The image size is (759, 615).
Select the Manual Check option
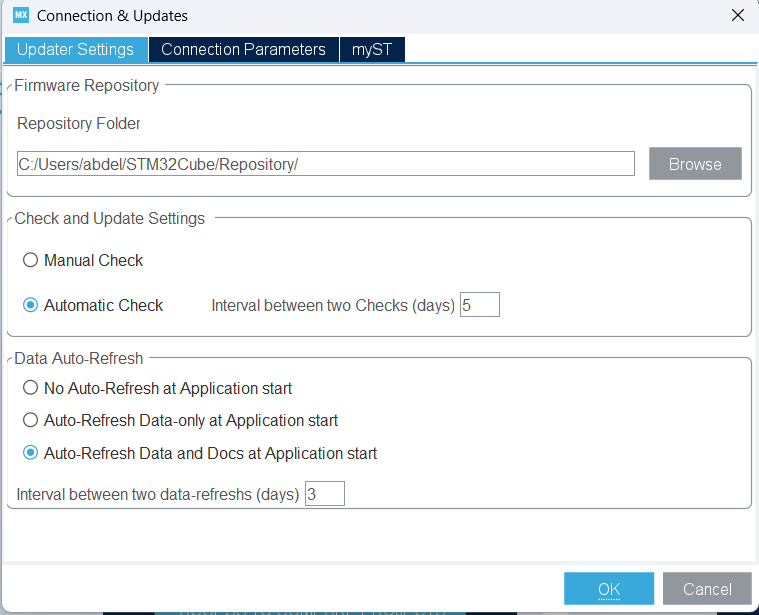click(x=31, y=260)
